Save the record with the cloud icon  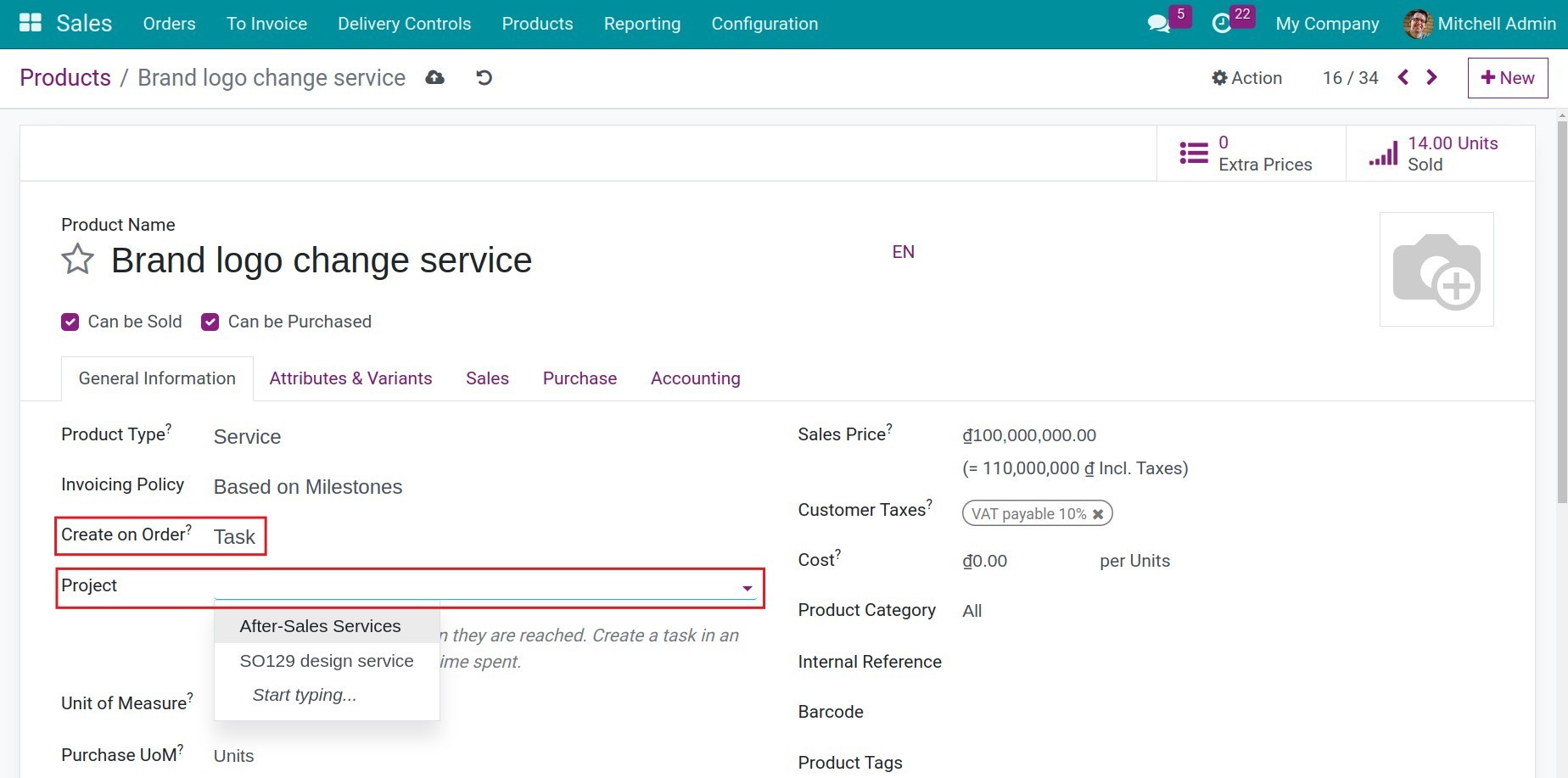coord(434,77)
